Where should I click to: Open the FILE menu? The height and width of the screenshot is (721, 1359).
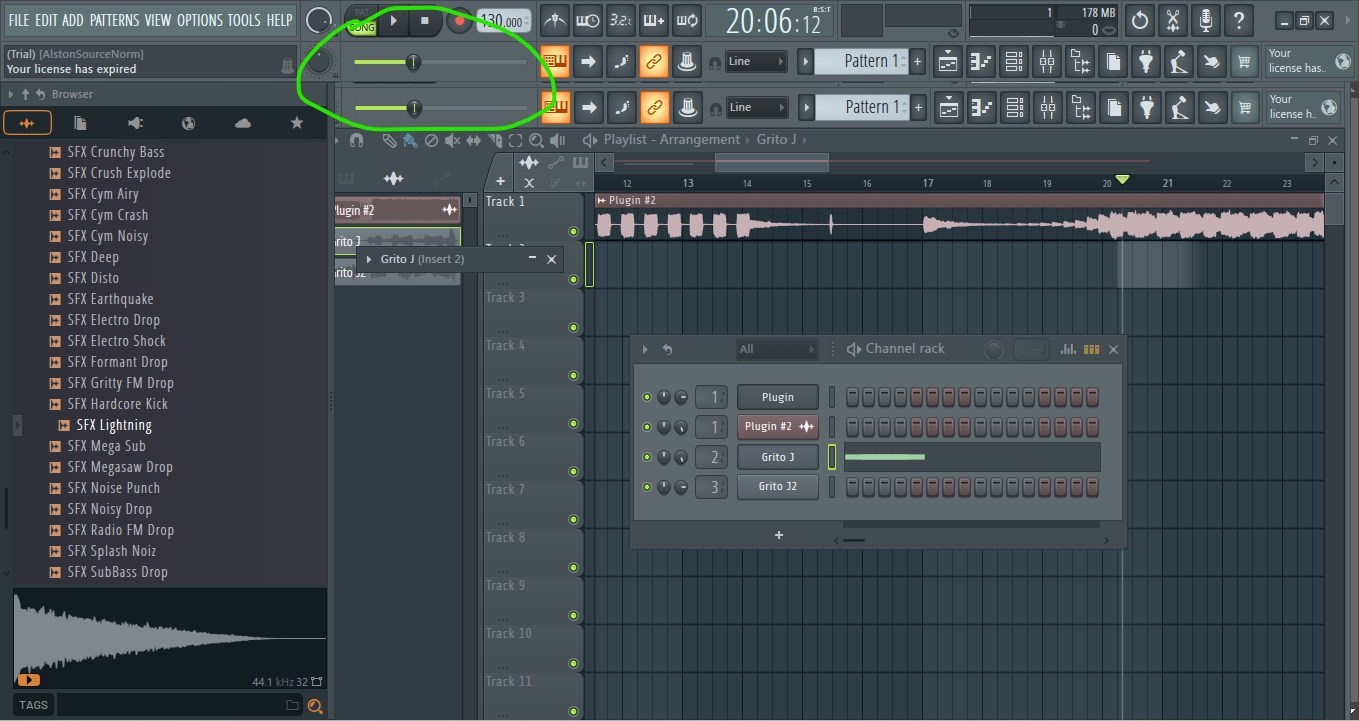tap(18, 20)
